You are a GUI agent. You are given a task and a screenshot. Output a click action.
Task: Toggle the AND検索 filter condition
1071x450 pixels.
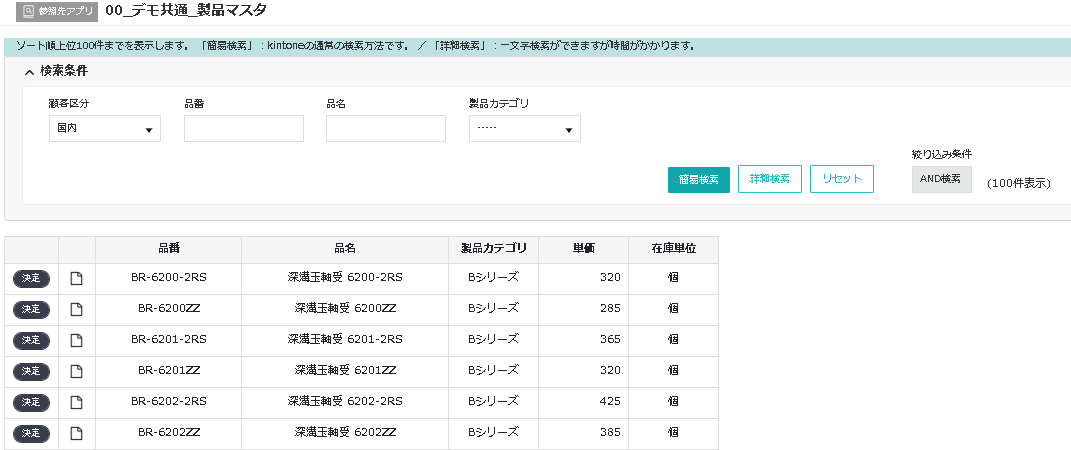(941, 179)
